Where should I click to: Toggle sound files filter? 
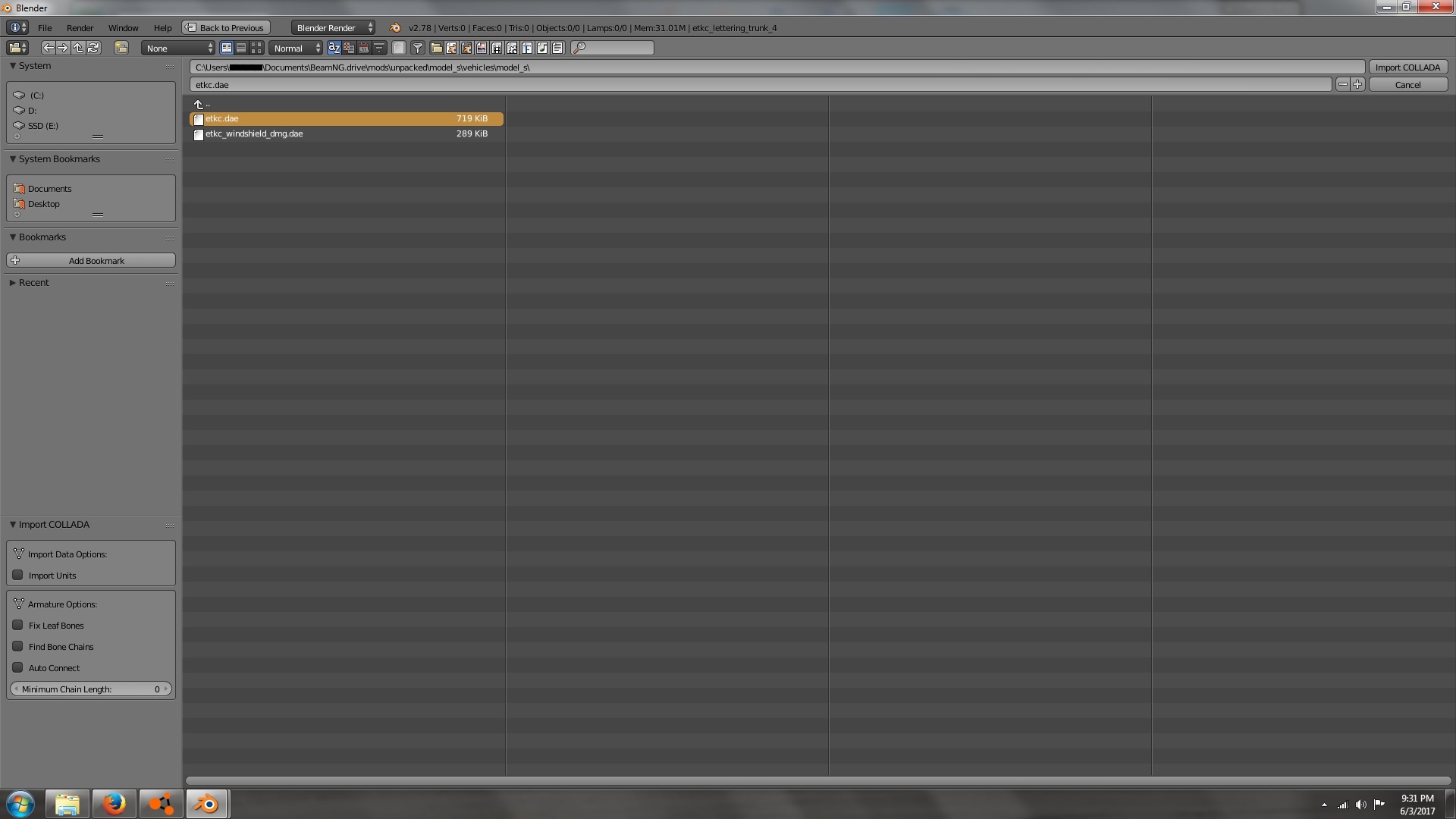click(542, 48)
